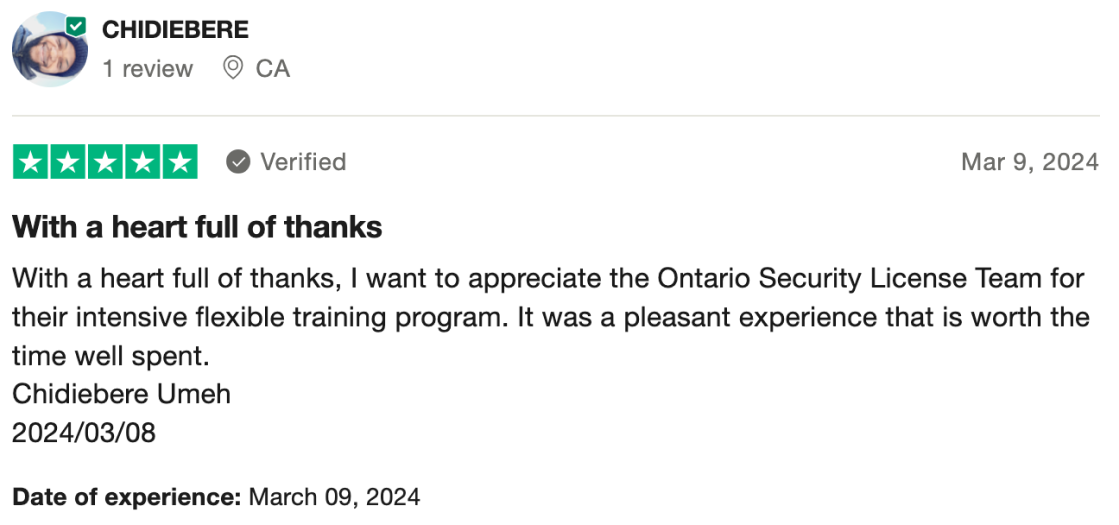Click the third green rating star
1119x525 pixels.
[105, 162]
